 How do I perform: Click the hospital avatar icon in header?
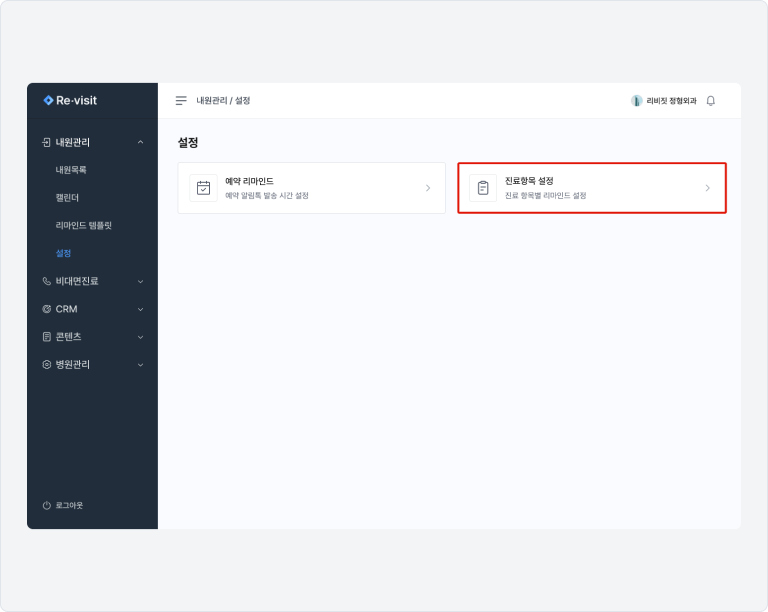pyautogui.click(x=636, y=101)
